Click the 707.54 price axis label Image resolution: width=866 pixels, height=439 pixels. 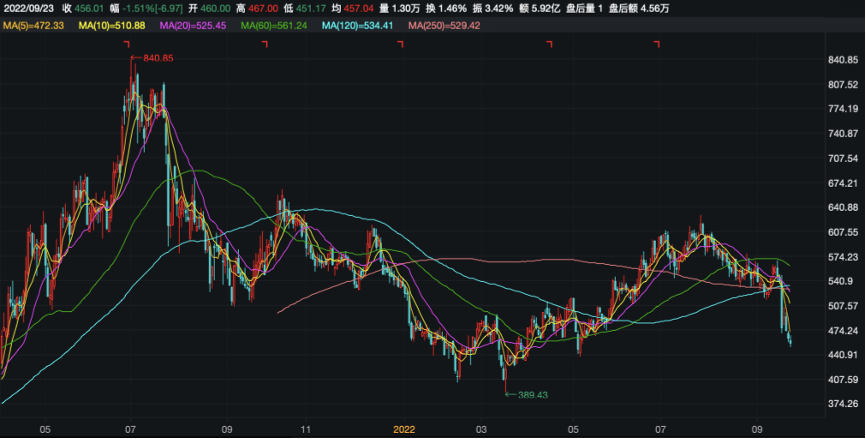coord(843,158)
